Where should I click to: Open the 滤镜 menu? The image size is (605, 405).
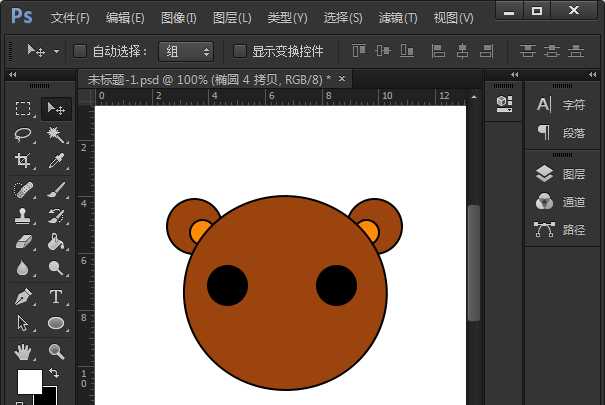coord(396,18)
